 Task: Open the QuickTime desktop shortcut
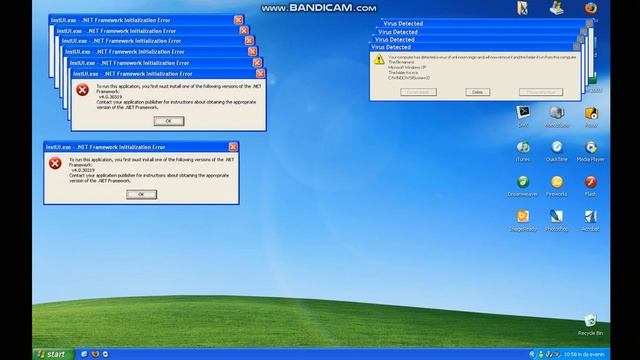[x=557, y=147]
